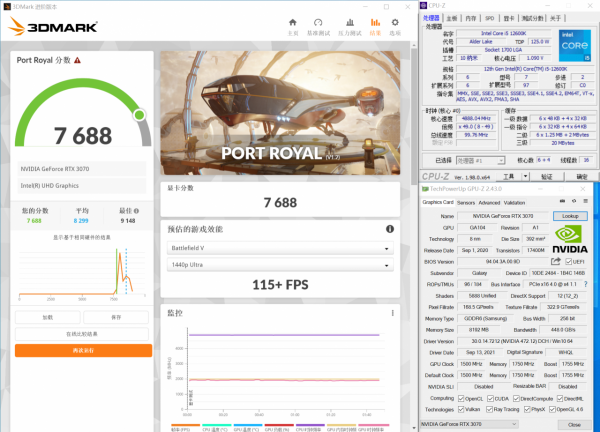Click the CPU-Z title bar app icon
Viewport: 600px width, 432px height.
(423, 5)
